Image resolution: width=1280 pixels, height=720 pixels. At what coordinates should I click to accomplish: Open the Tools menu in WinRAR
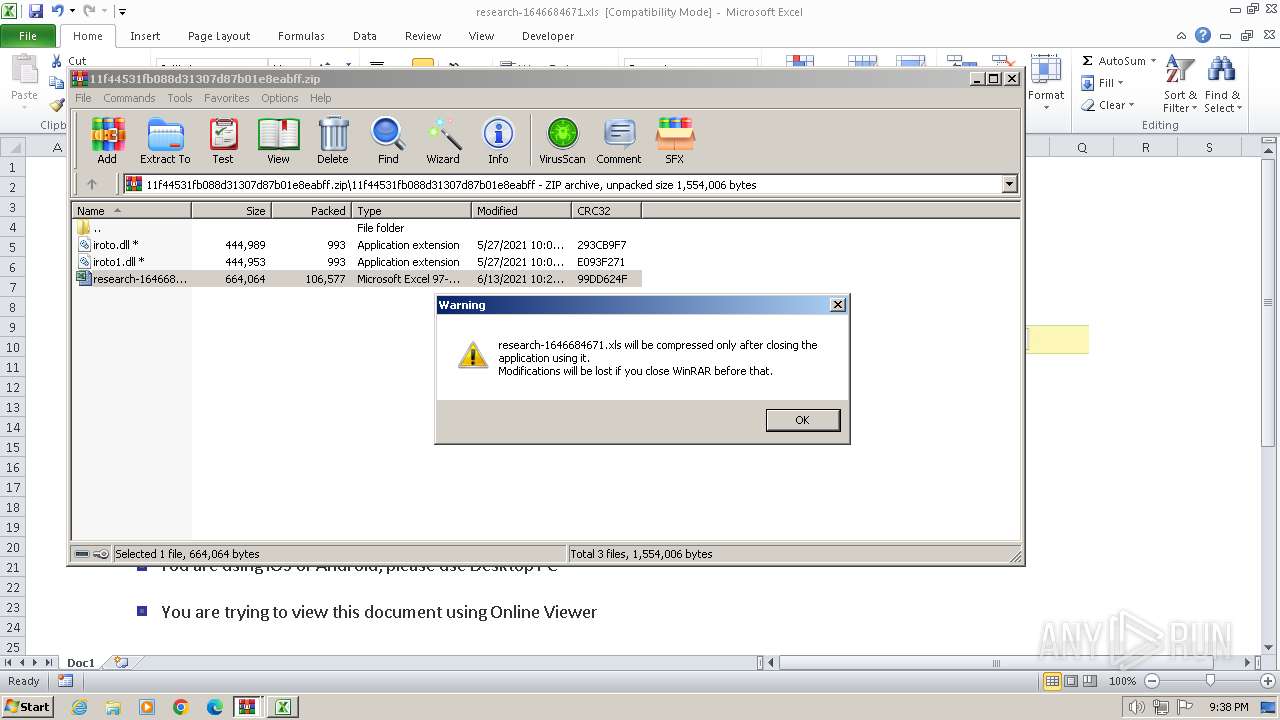click(180, 98)
